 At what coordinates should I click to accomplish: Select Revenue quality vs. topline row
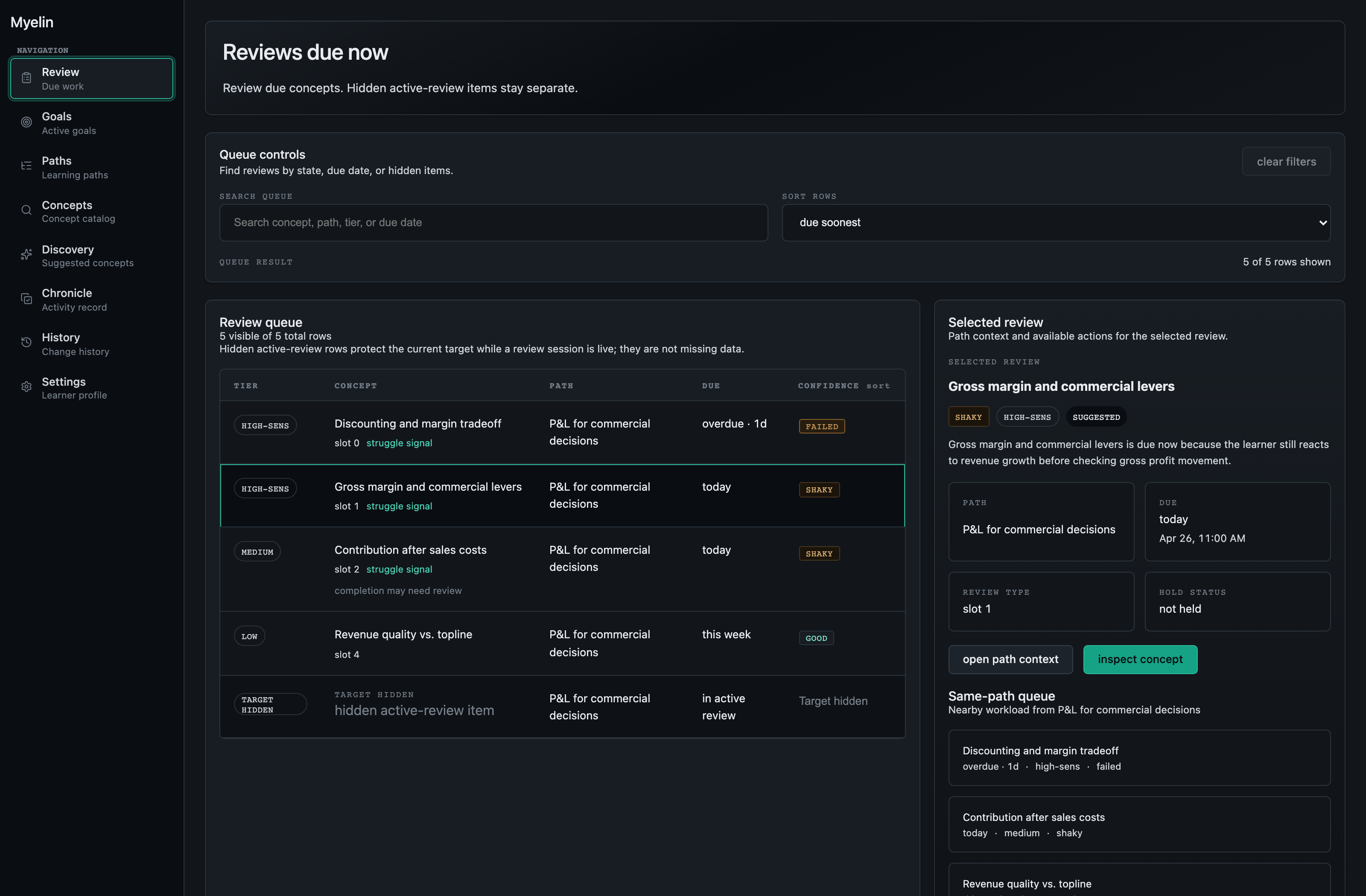pos(563,643)
